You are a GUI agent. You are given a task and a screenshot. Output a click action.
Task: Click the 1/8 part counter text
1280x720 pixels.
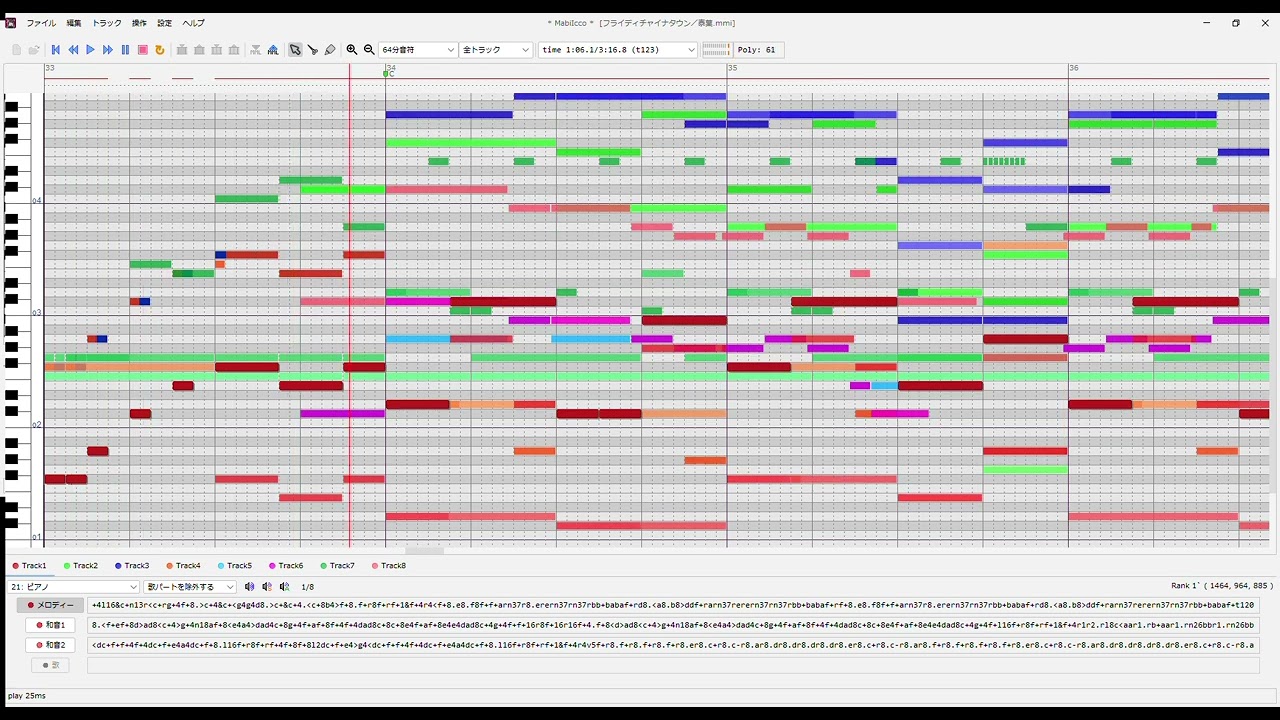point(308,587)
